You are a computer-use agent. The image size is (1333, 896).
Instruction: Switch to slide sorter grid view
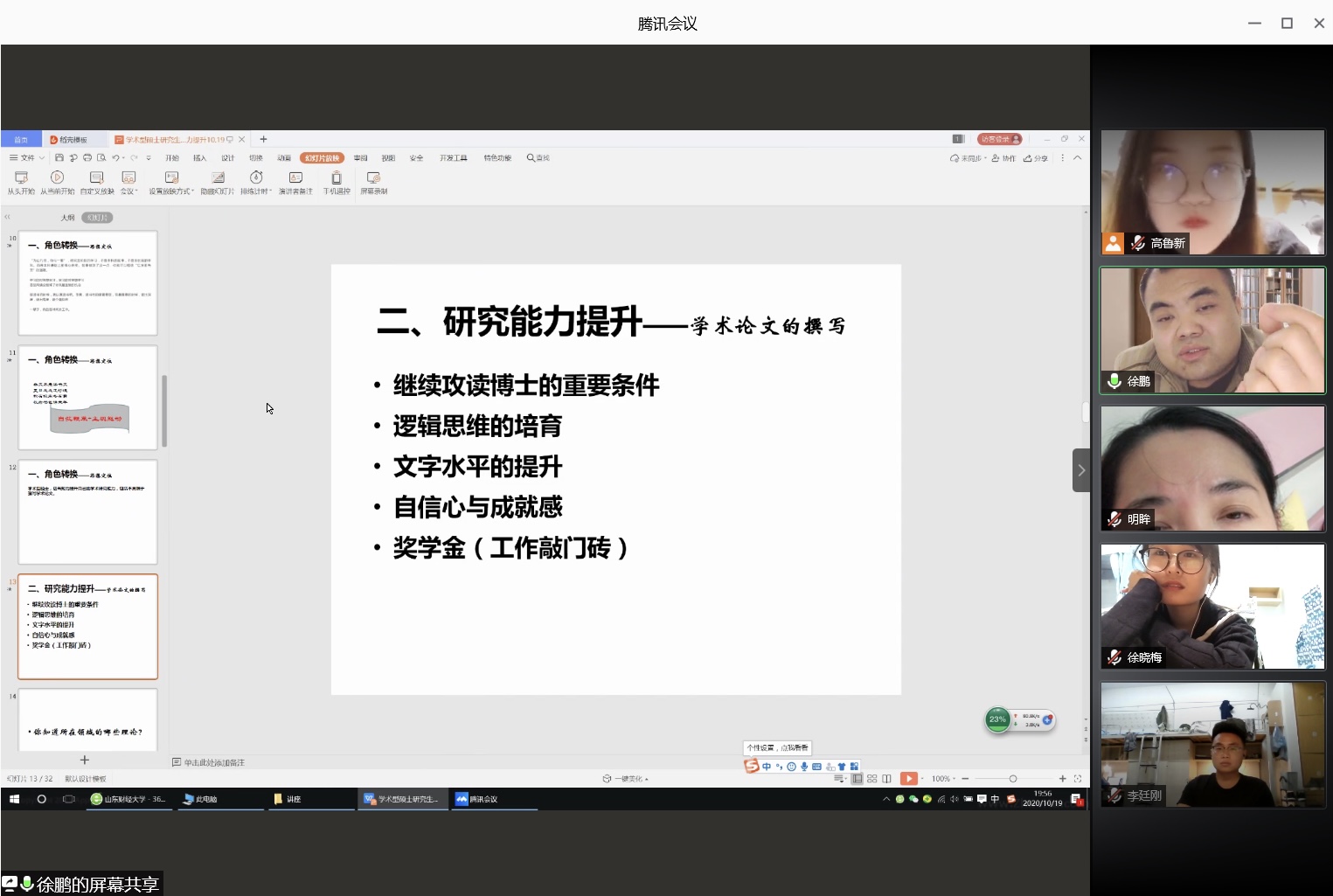pos(872,779)
